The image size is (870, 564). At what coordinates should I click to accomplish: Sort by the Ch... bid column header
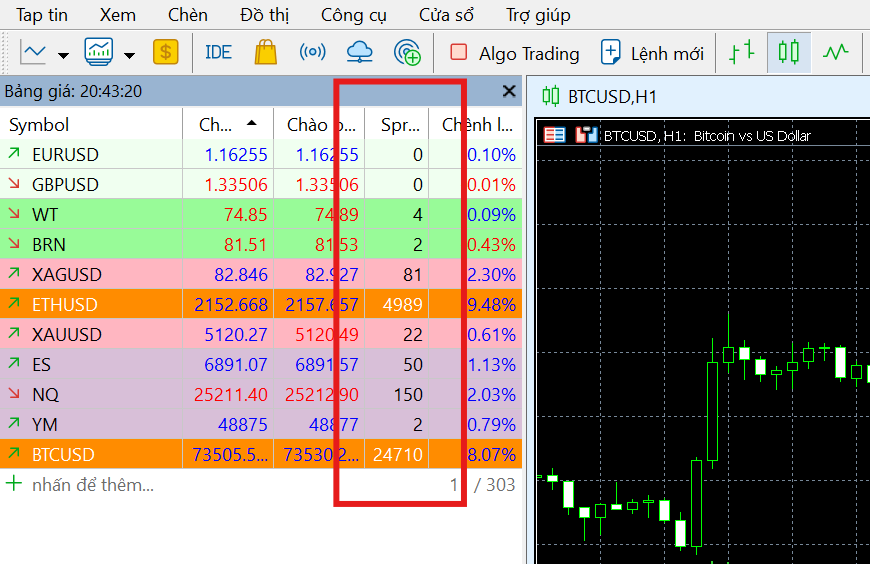227,125
